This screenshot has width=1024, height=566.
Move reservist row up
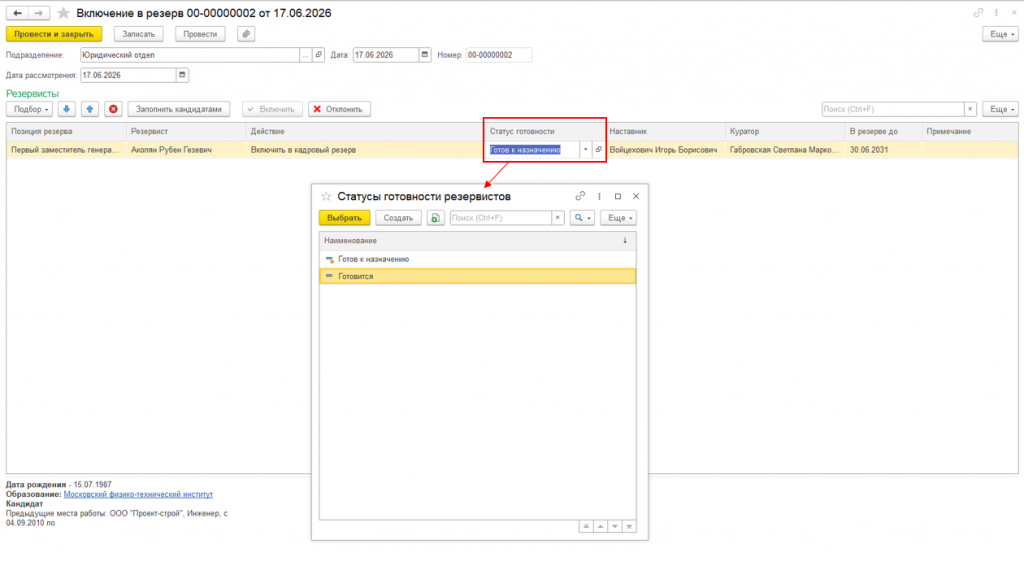[90, 109]
